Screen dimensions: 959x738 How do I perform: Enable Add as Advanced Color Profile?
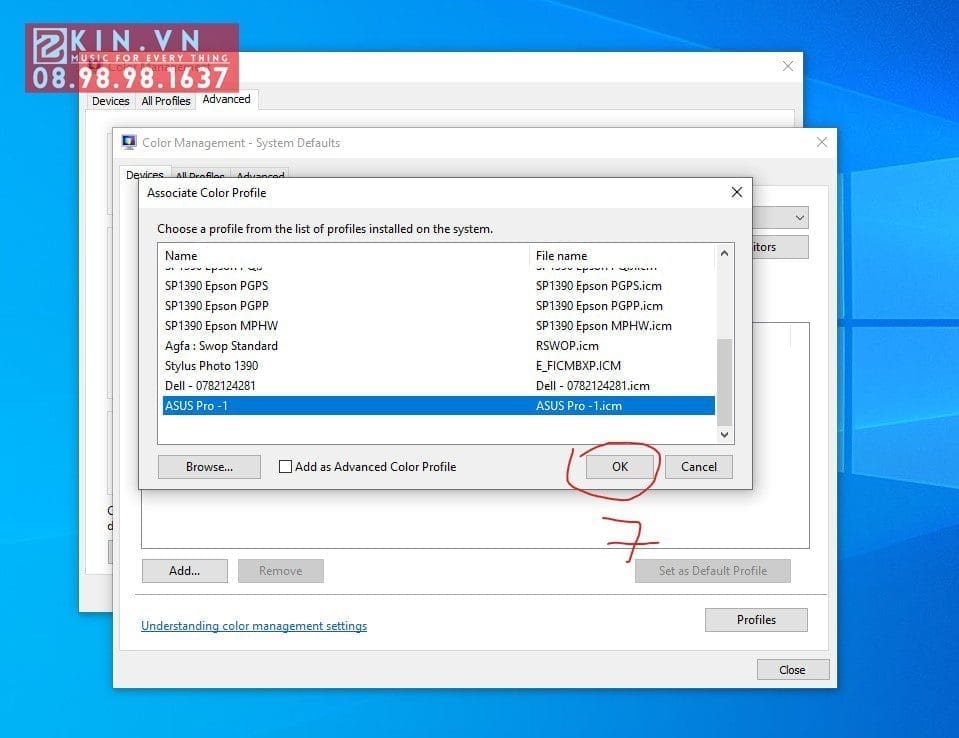pos(286,466)
